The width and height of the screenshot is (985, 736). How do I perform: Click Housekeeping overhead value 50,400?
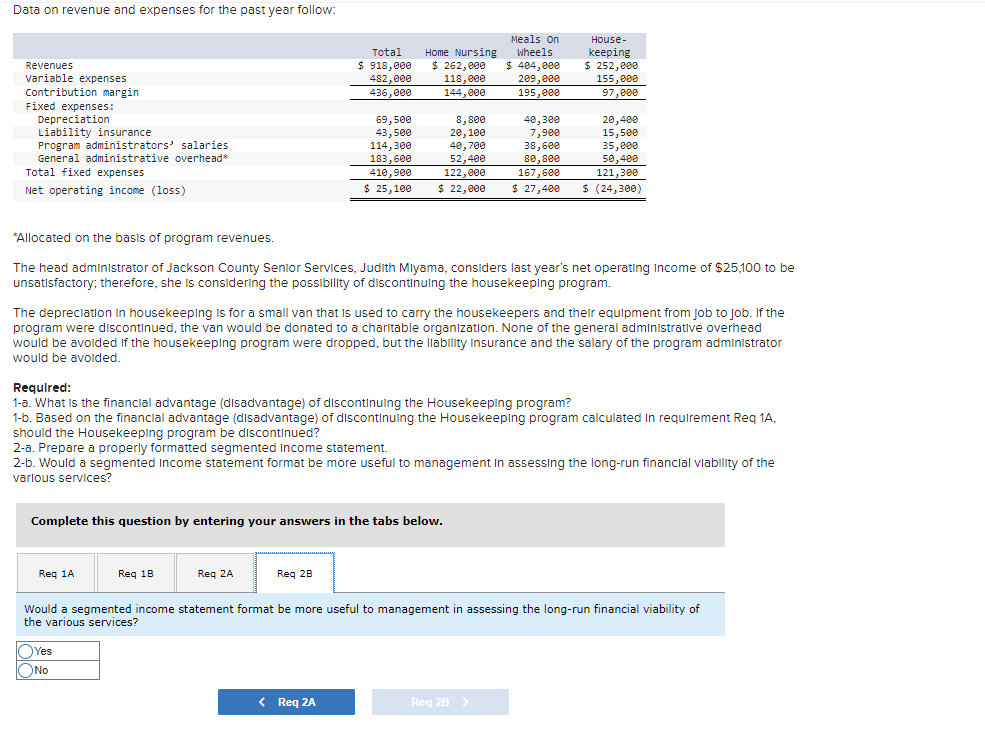[620, 158]
